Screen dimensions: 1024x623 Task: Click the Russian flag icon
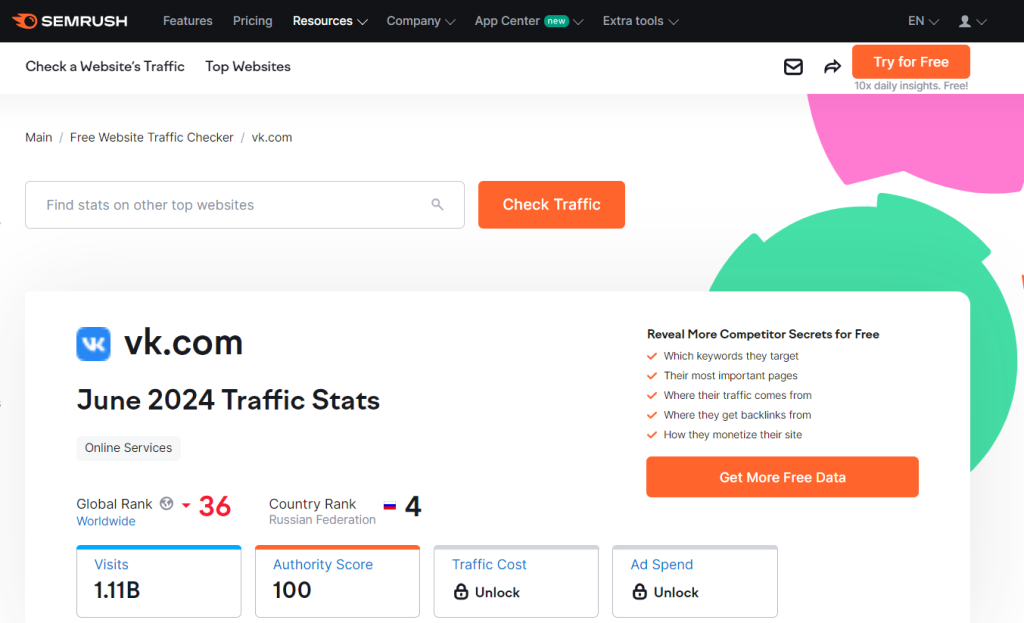pyautogui.click(x=389, y=505)
